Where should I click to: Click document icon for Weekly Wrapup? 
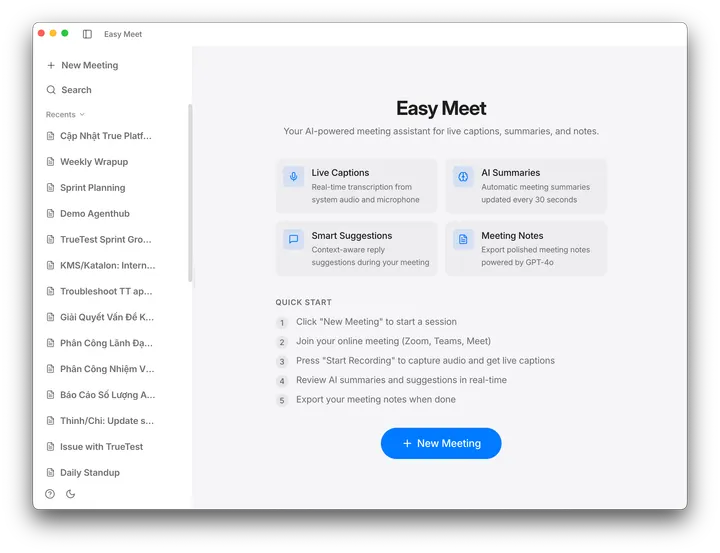pos(51,162)
